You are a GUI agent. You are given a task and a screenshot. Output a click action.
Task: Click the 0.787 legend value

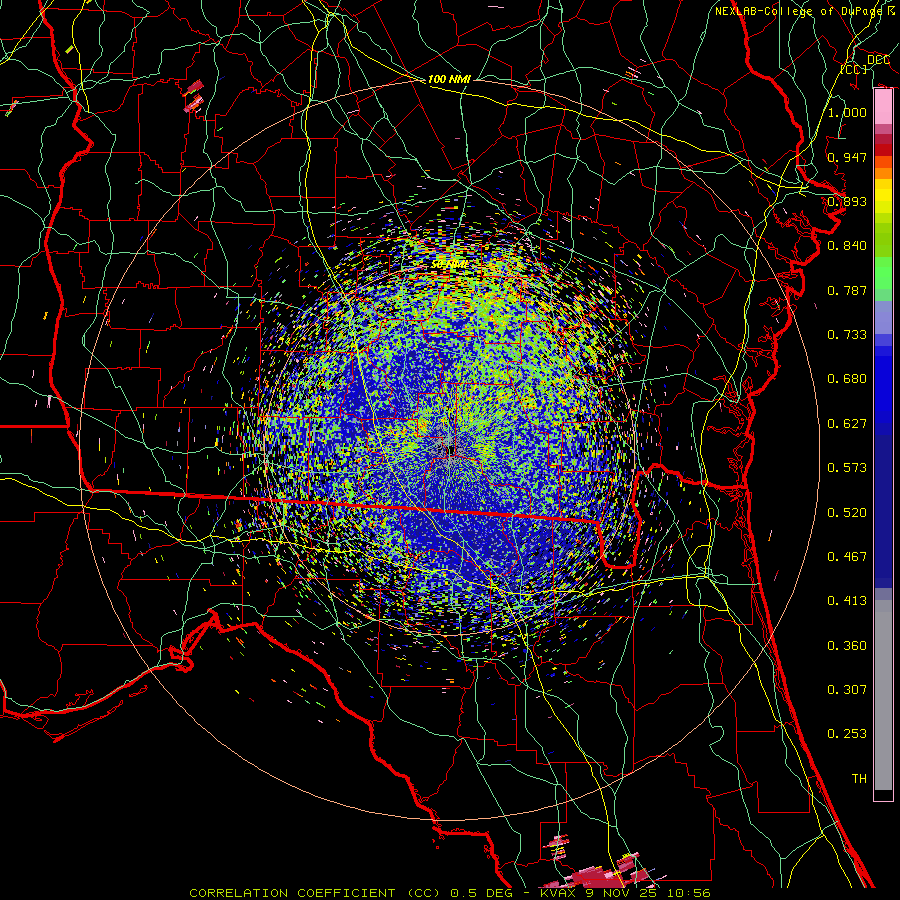[847, 290]
